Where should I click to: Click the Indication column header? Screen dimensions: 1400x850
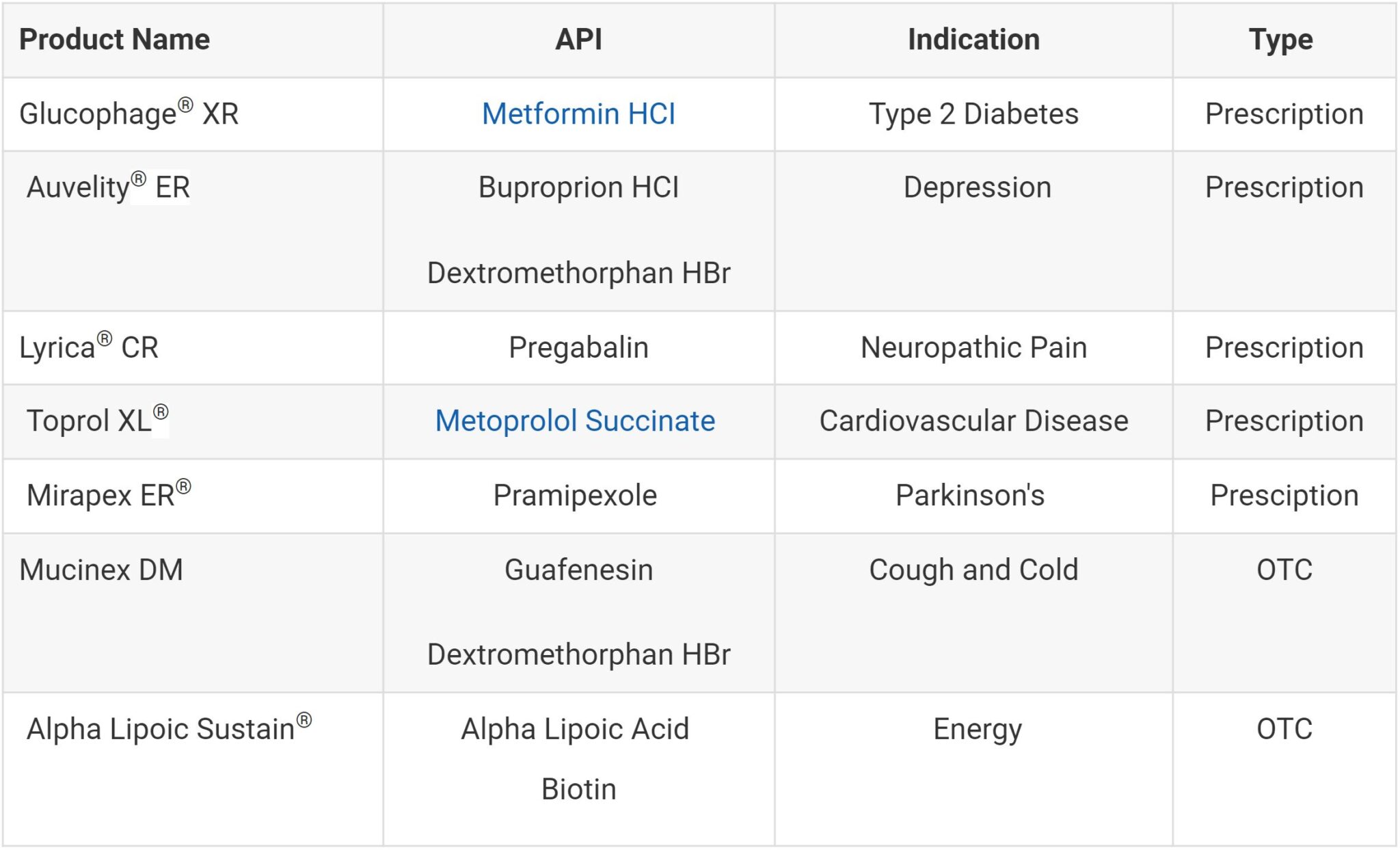[x=973, y=40]
